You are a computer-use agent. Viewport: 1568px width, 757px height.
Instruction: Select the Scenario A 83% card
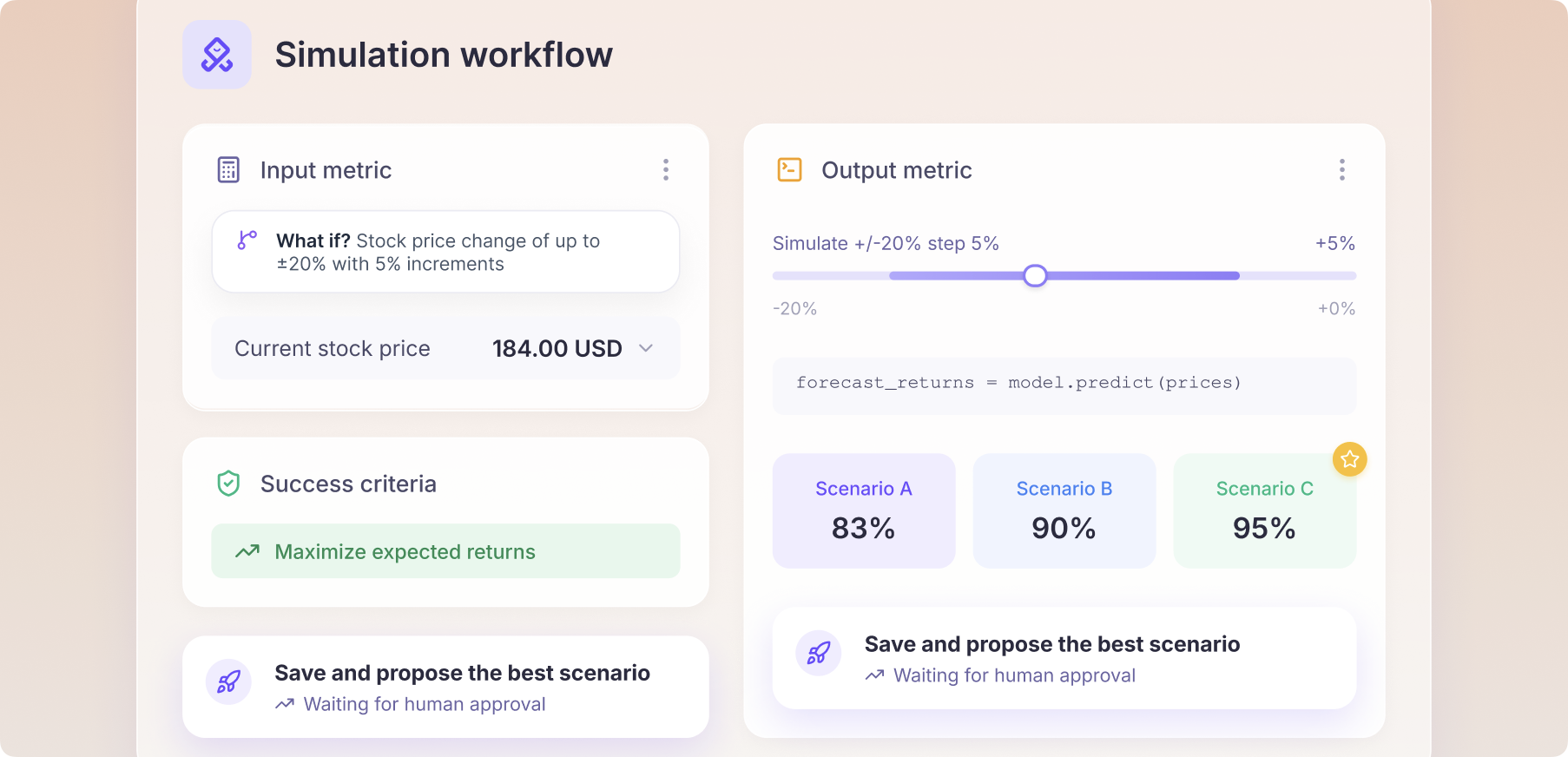coord(864,510)
